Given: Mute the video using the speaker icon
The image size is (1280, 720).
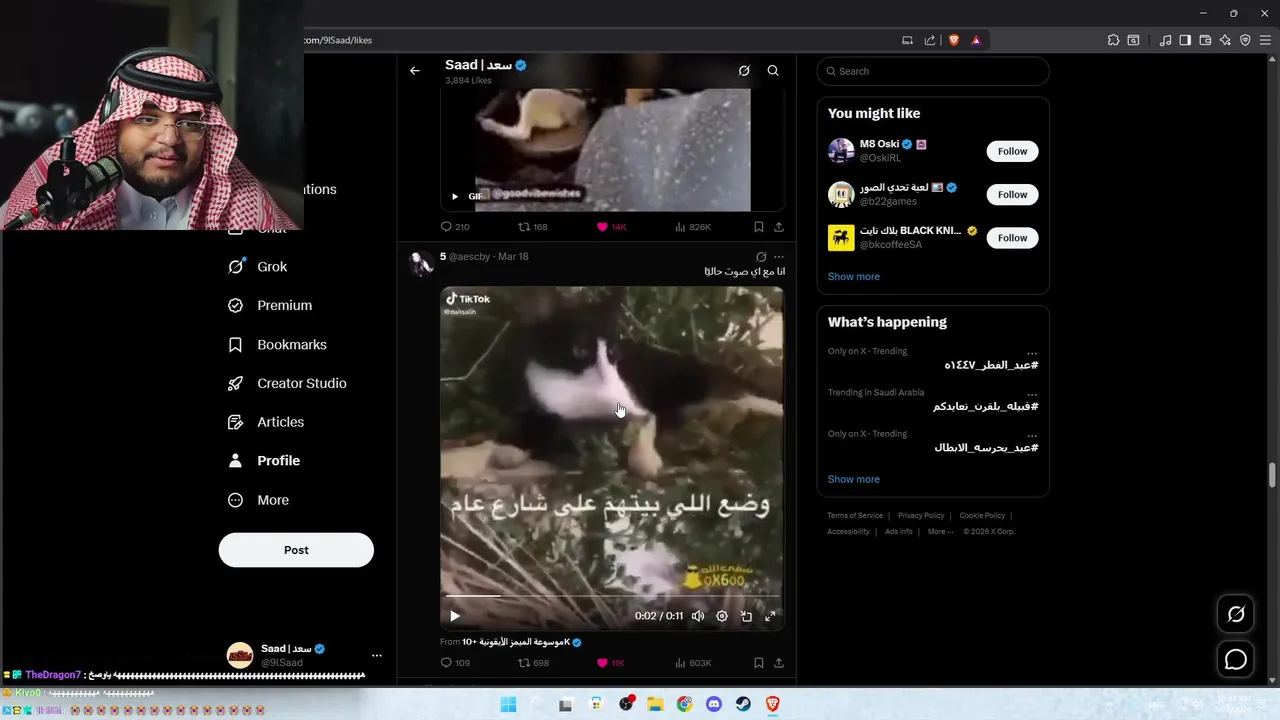Looking at the screenshot, I should [x=698, y=616].
